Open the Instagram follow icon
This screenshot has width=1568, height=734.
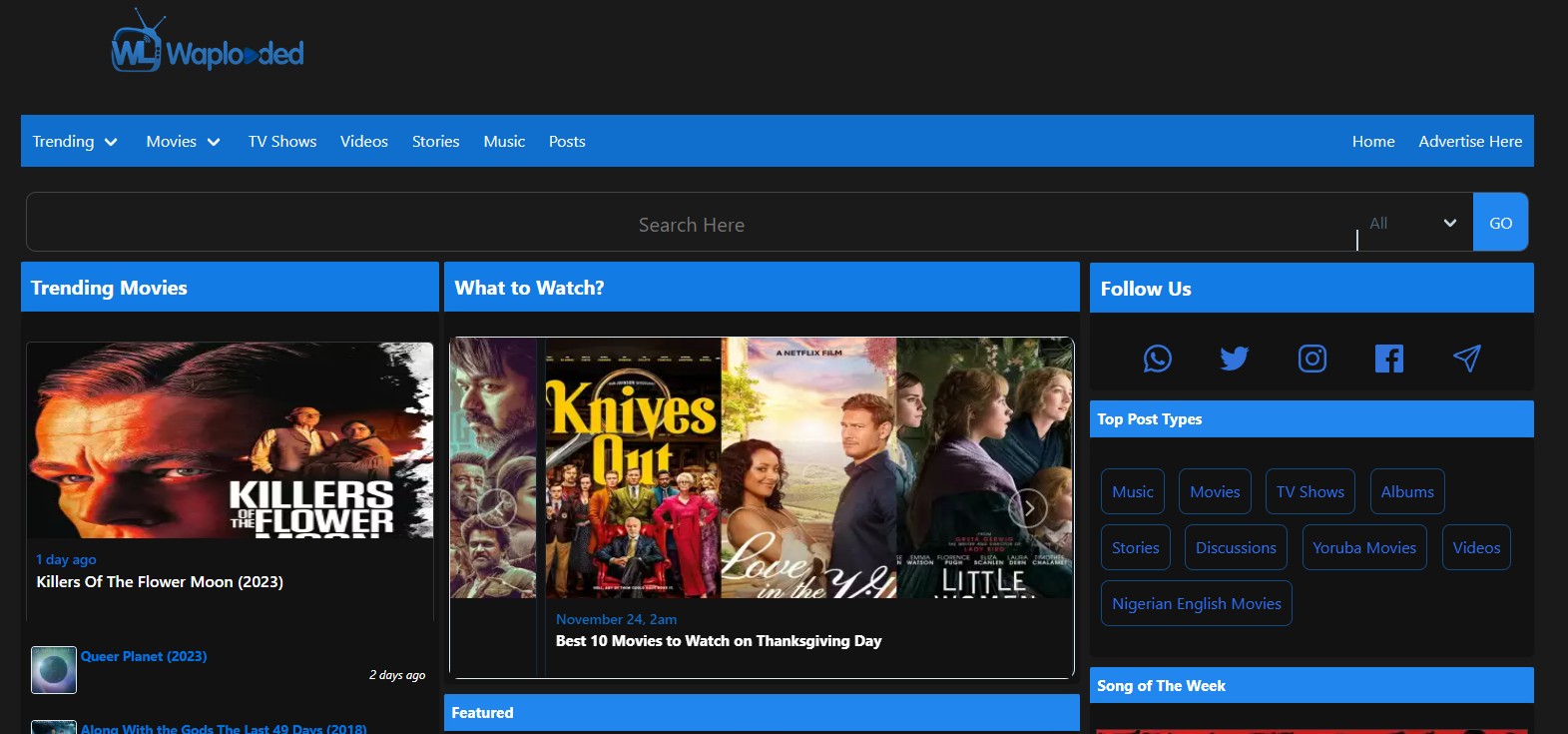(1312, 359)
